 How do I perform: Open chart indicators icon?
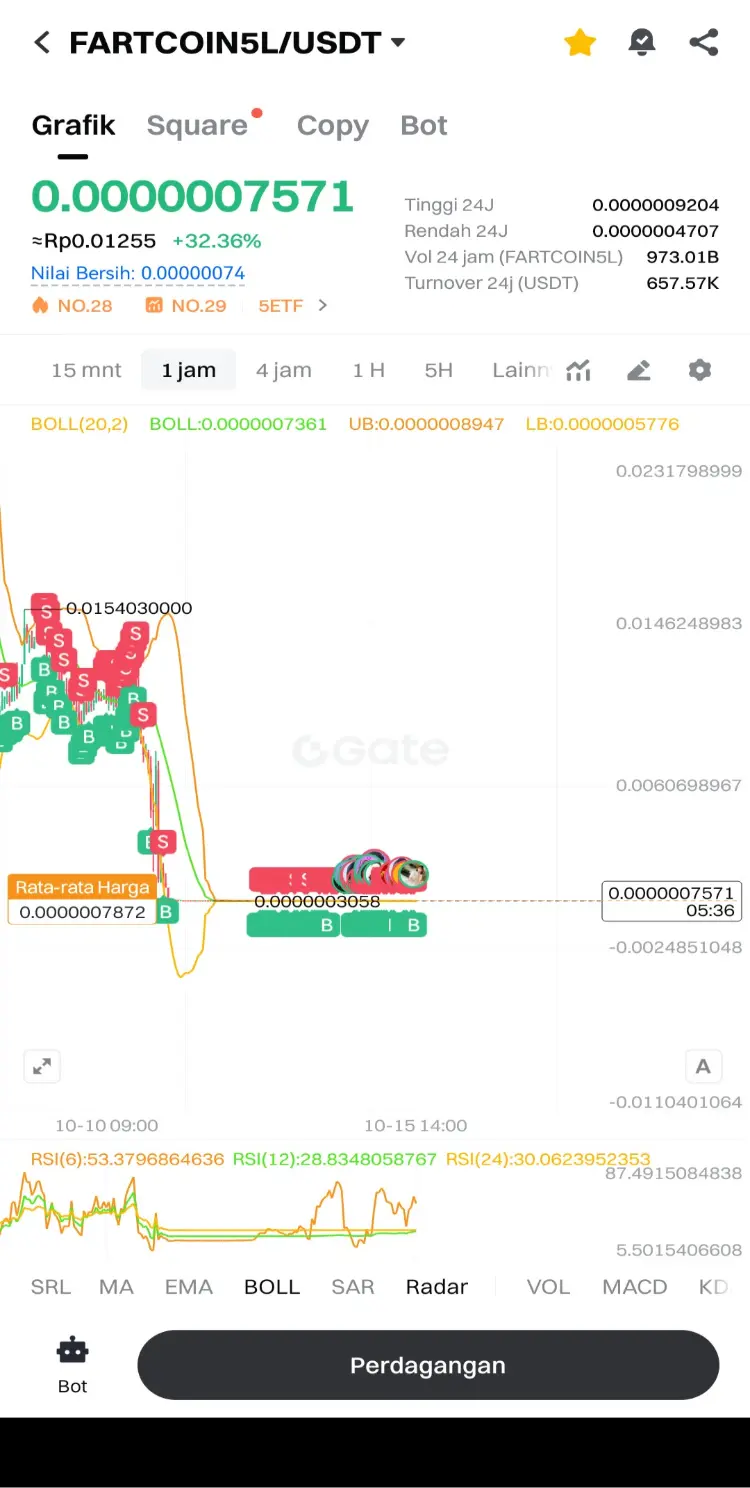[x=578, y=371]
